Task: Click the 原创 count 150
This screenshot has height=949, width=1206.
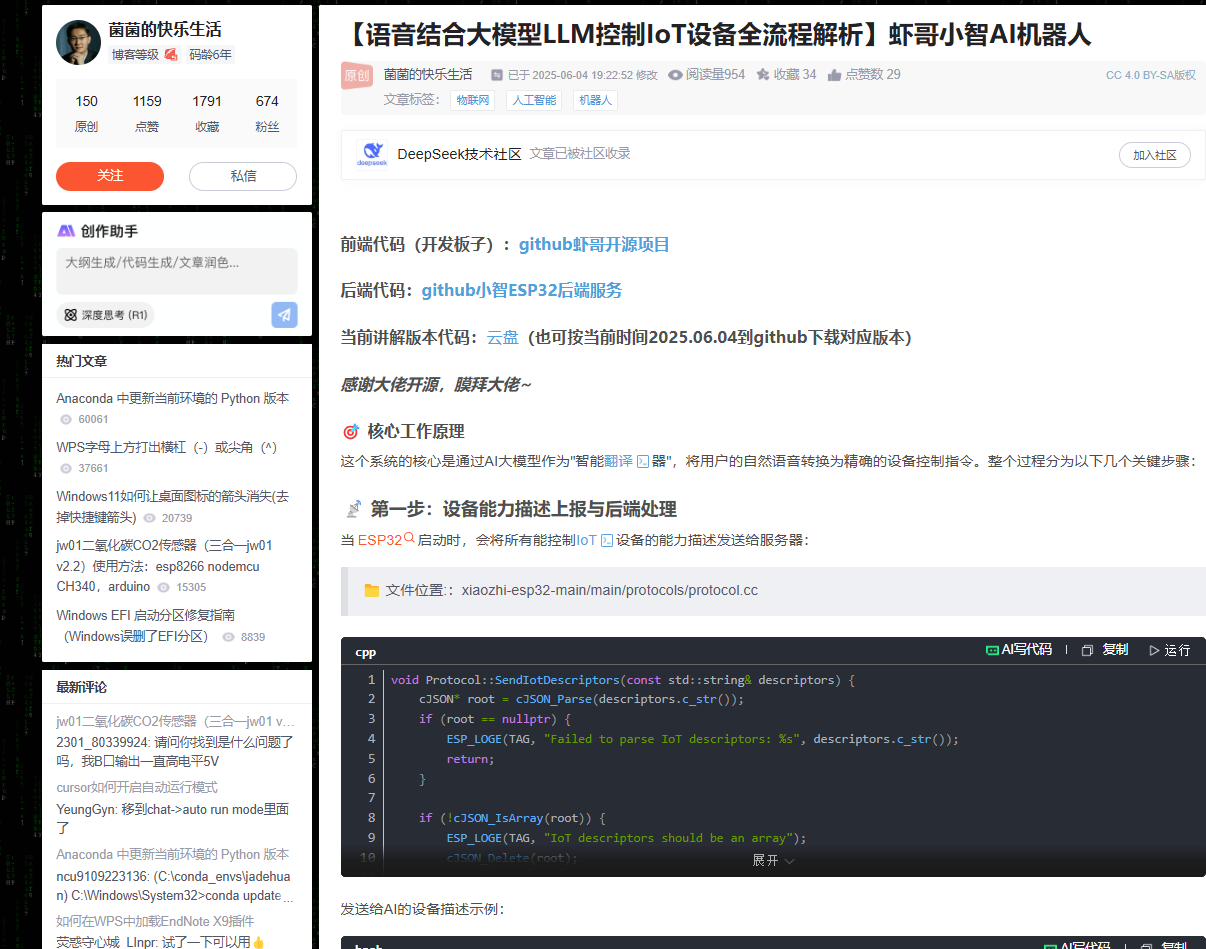Action: point(87,101)
